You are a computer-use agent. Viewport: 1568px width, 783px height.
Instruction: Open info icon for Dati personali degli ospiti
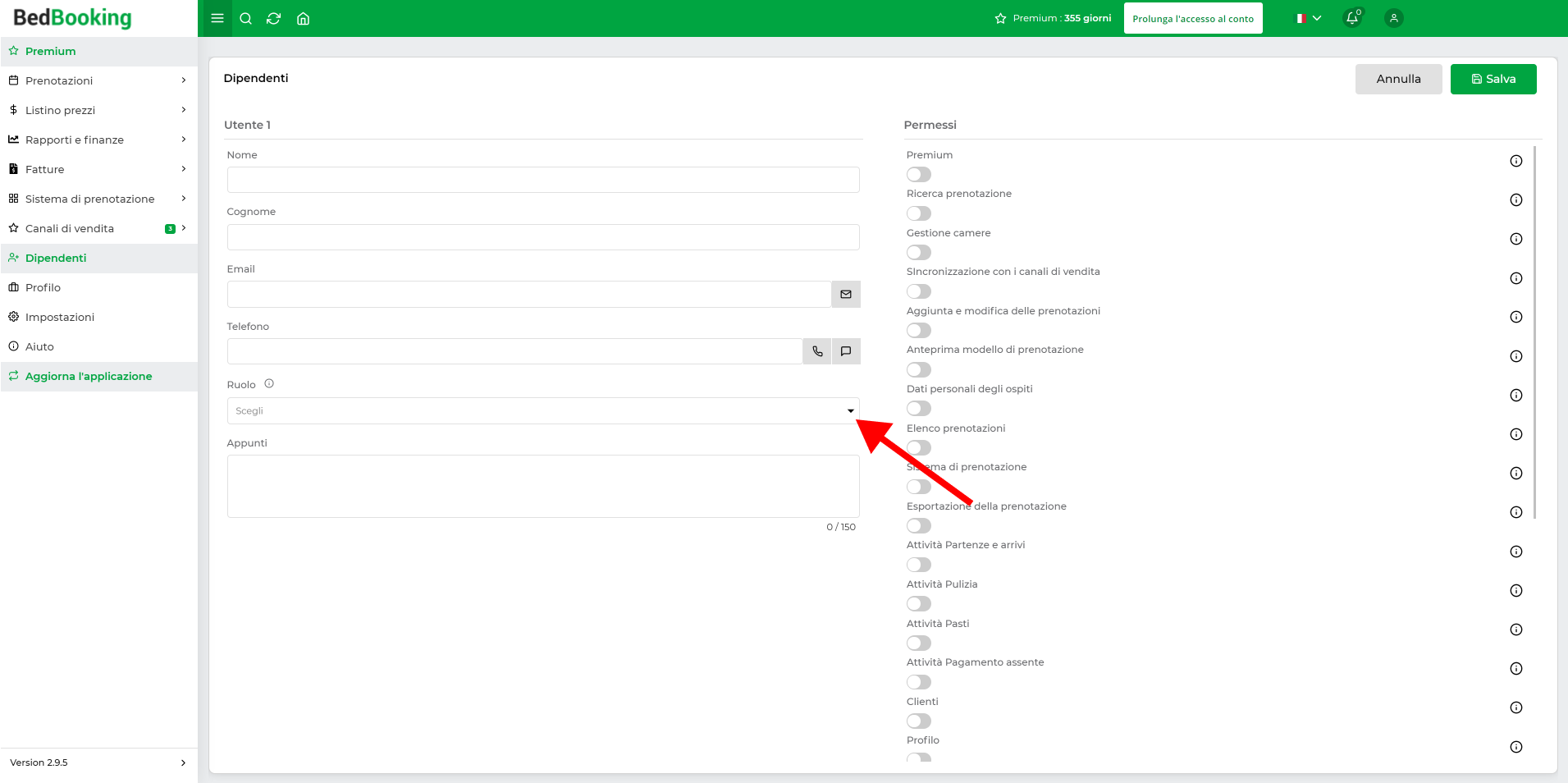point(1516,395)
